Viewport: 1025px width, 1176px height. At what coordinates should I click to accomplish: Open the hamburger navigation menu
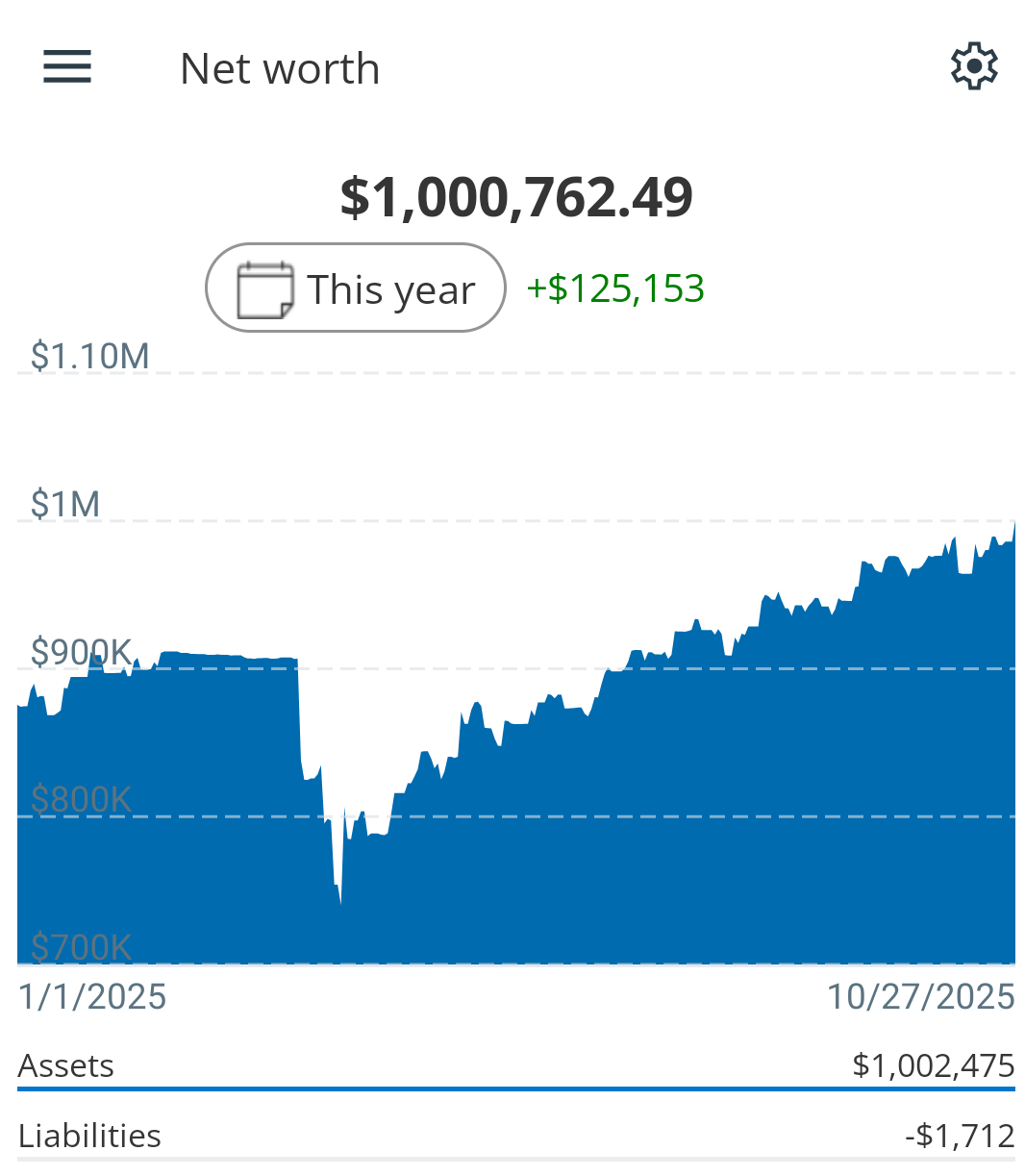pos(67,67)
